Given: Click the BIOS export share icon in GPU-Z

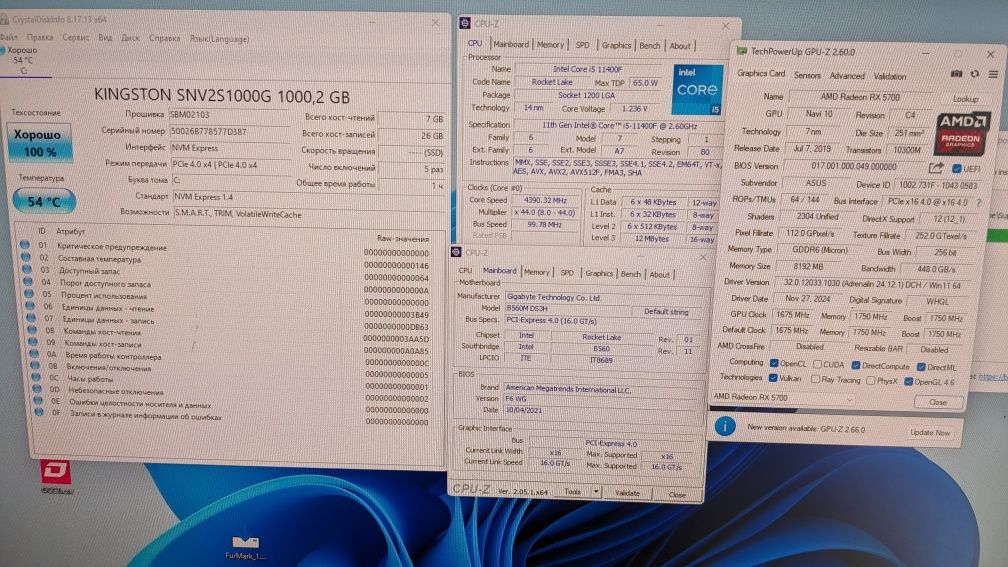Looking at the screenshot, I should 936,167.
